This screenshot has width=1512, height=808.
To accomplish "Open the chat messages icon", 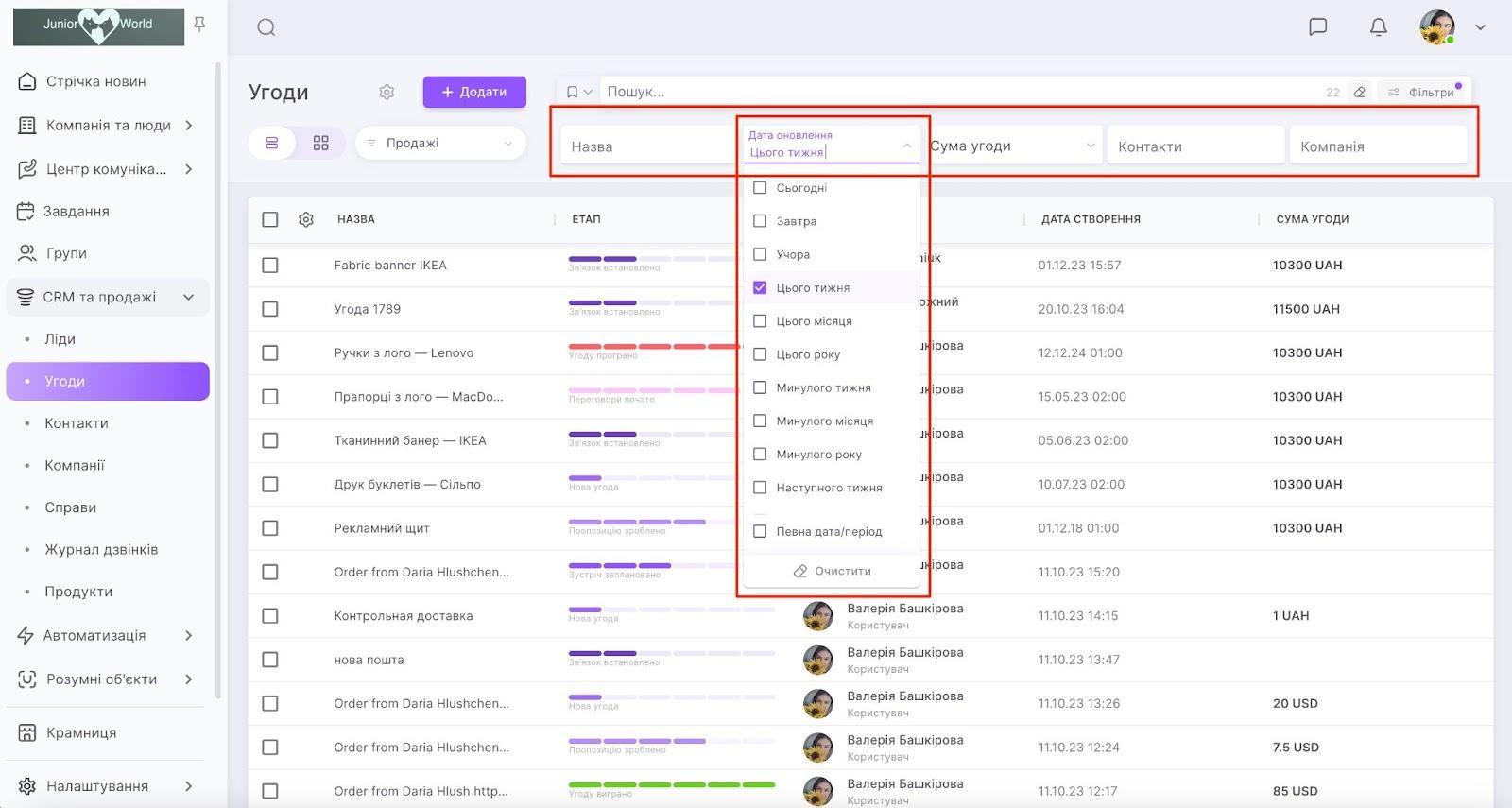I will [1317, 27].
